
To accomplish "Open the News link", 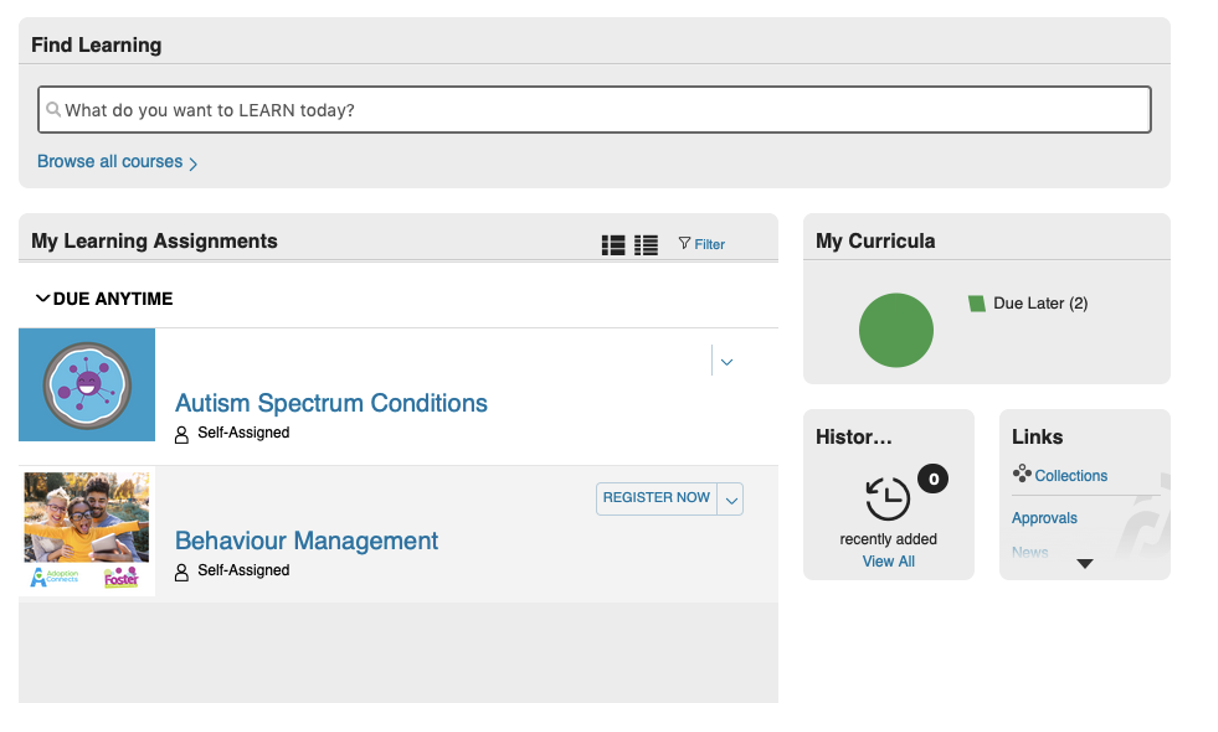I will [1030, 552].
